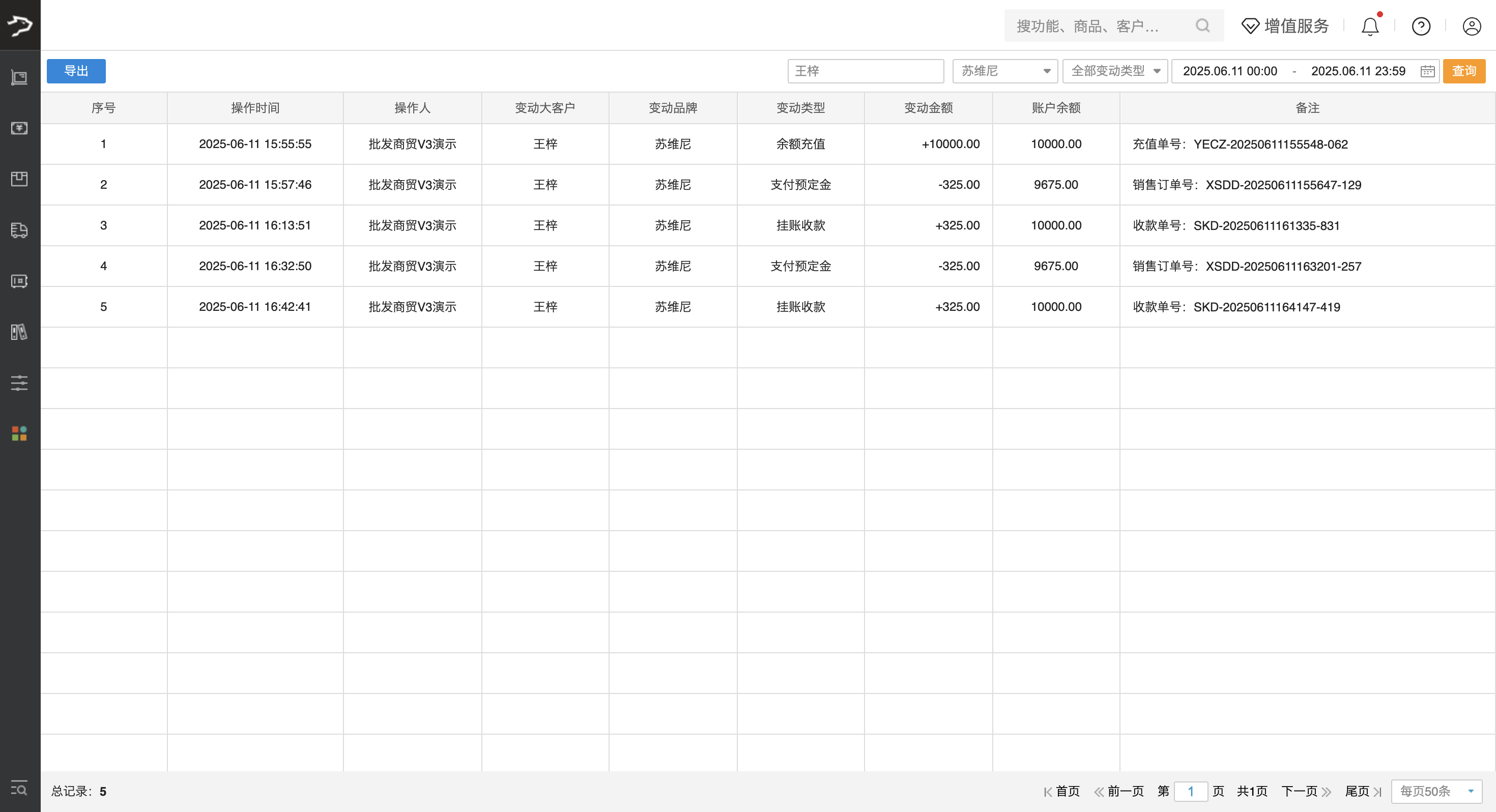This screenshot has height=812, width=1496.
Task: Click the 备注 column header
Action: coord(1307,107)
